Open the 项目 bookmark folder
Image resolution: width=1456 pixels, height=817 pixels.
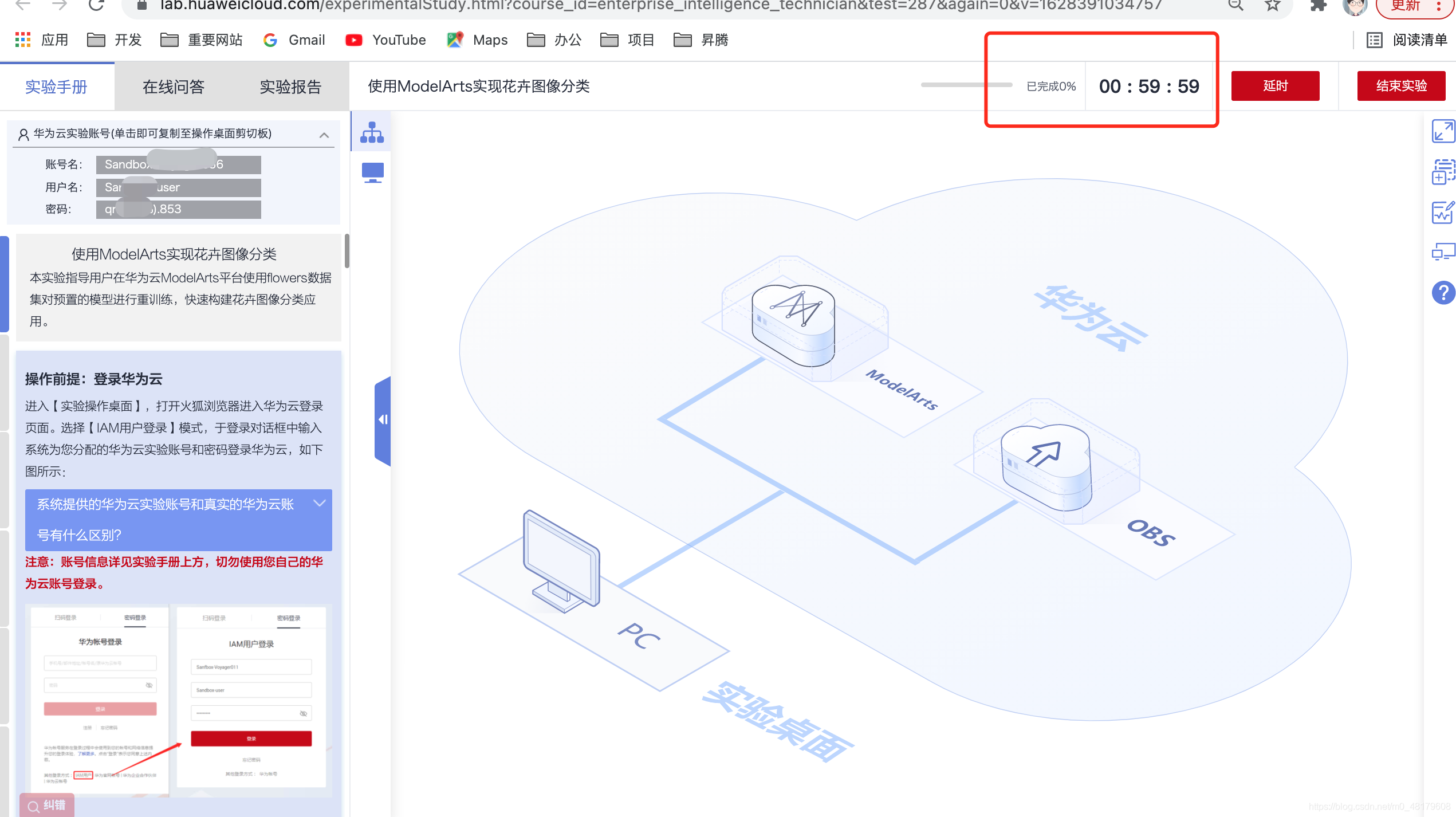[628, 40]
